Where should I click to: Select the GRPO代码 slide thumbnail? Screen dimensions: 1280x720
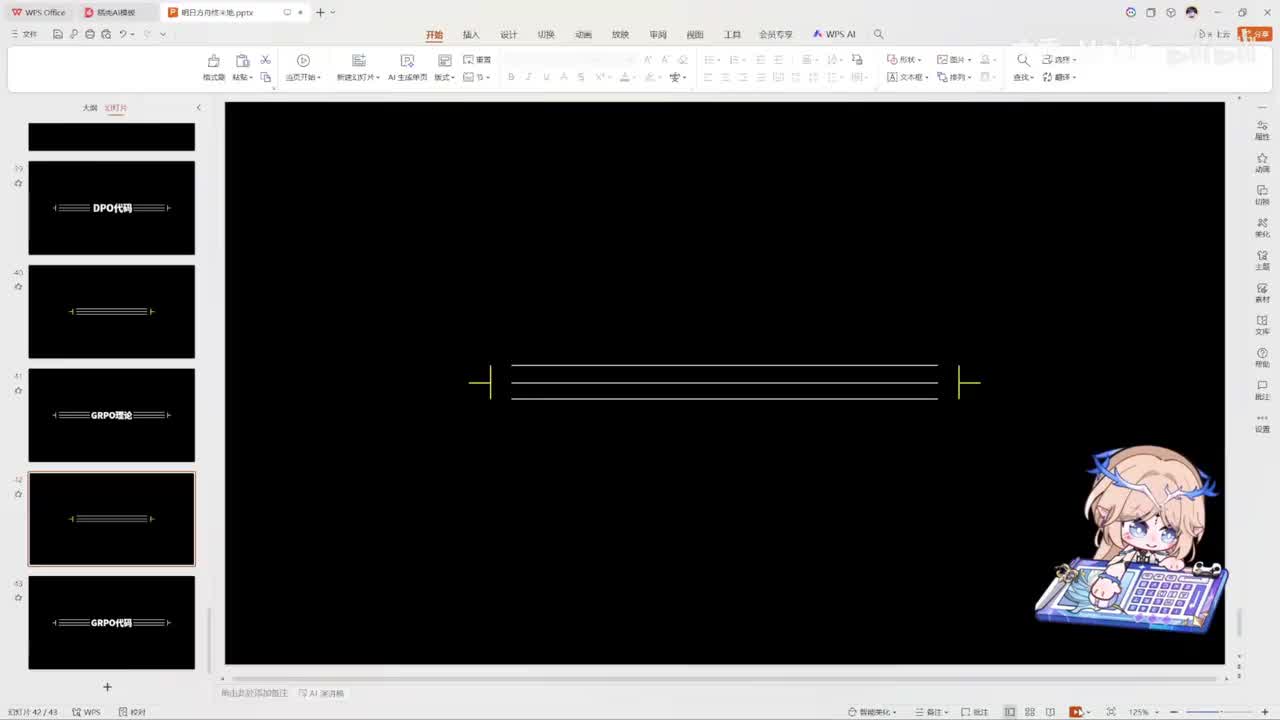(111, 622)
